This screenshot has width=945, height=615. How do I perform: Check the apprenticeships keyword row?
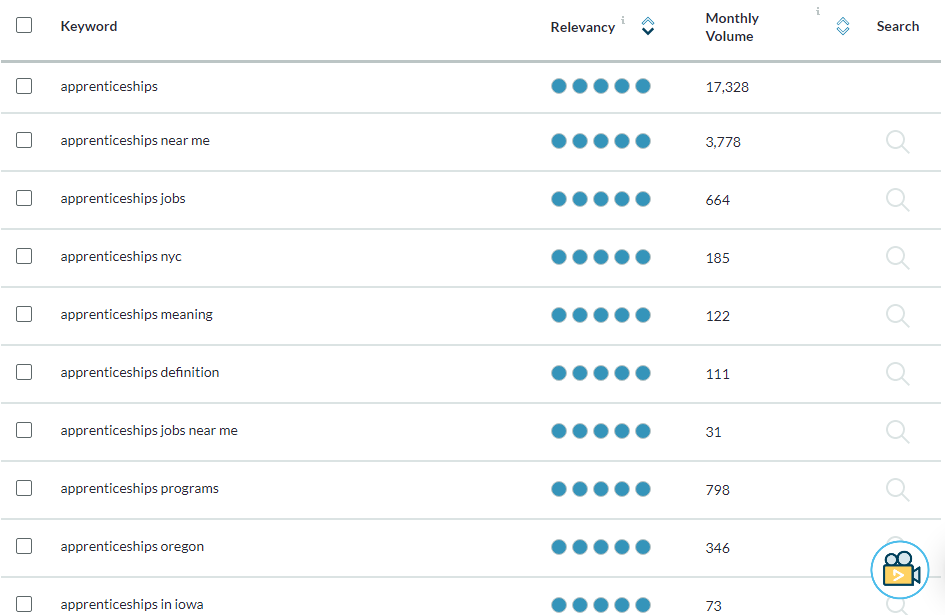coord(24,86)
